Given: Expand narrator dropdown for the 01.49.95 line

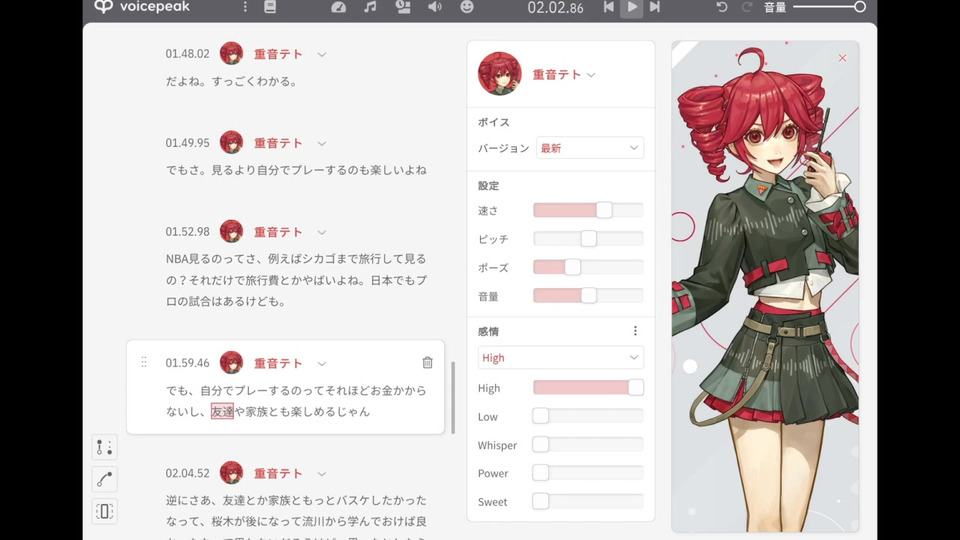Looking at the screenshot, I should 321,143.
